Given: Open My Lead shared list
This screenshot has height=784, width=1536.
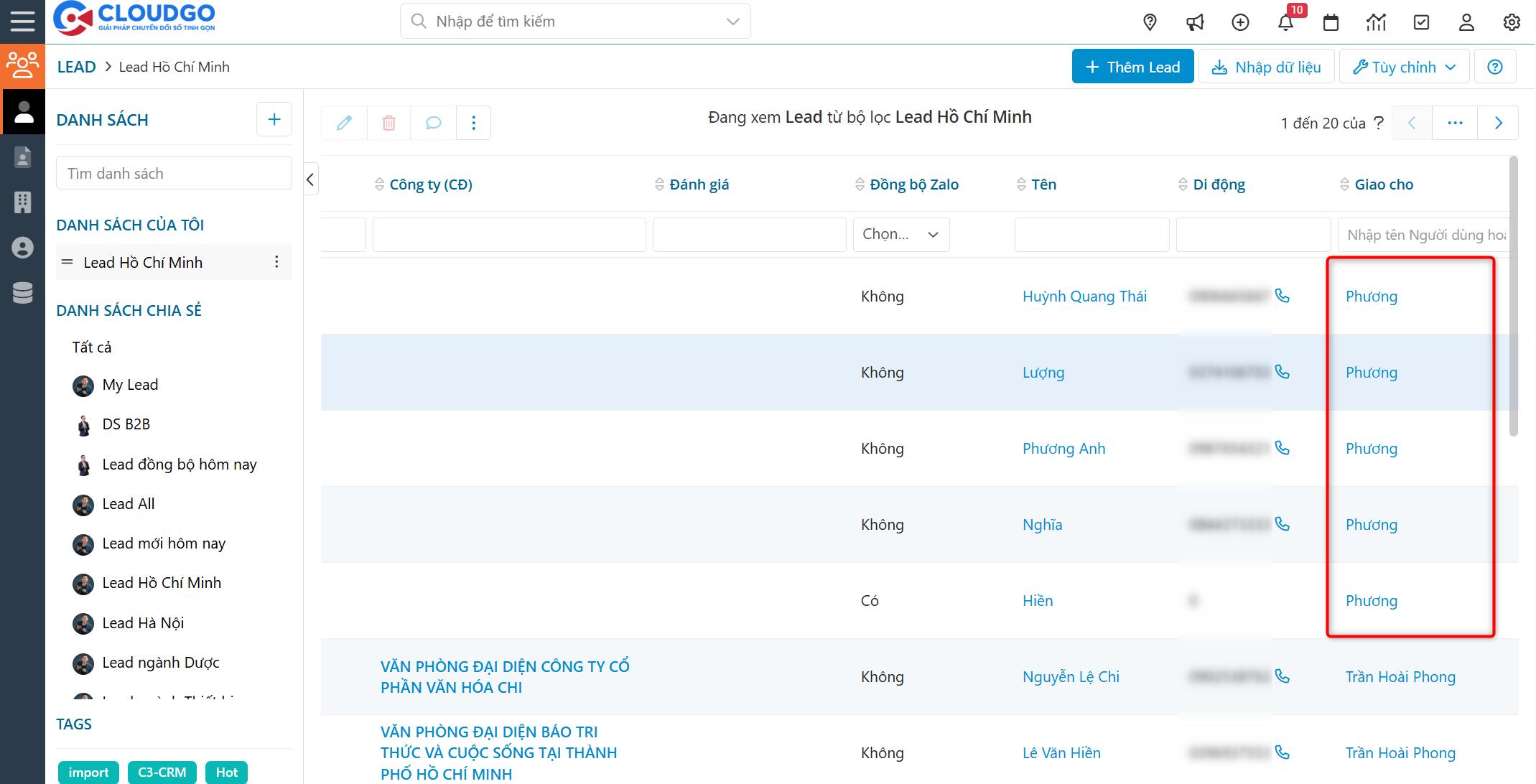Looking at the screenshot, I should [x=130, y=385].
